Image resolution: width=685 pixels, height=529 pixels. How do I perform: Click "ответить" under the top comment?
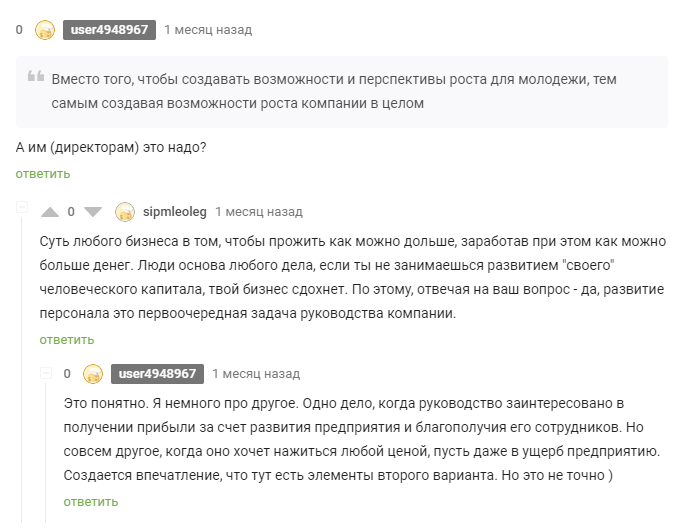[x=43, y=174]
